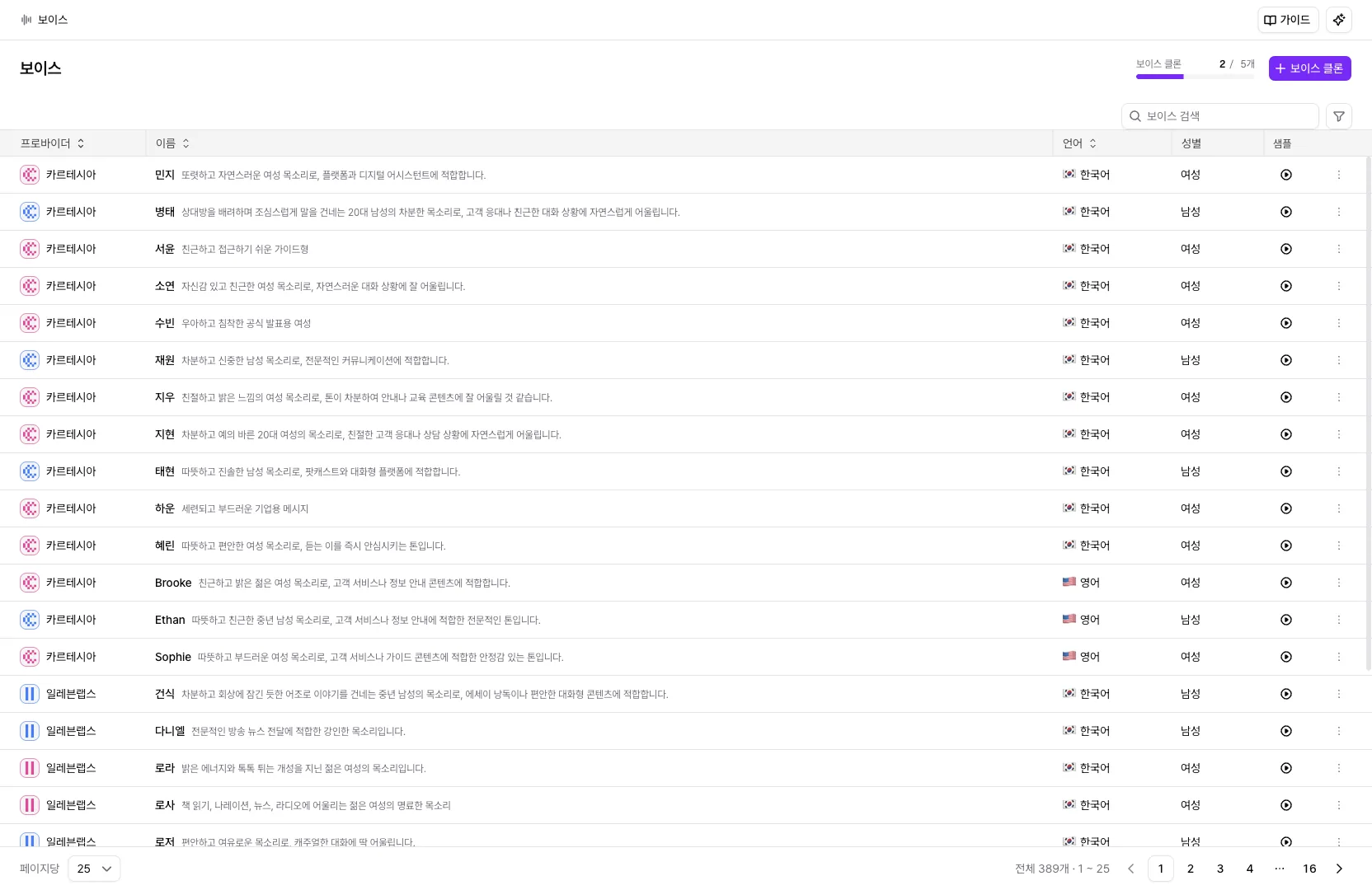Click the filter funnel icon
The image size is (1372, 890).
(1339, 116)
